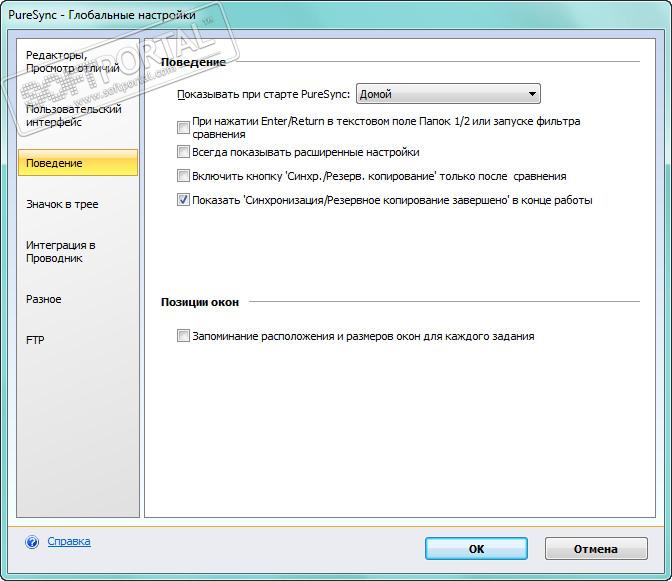
Task: Select the highlighted 'Поведение' sidebar item
Action: pos(78,163)
